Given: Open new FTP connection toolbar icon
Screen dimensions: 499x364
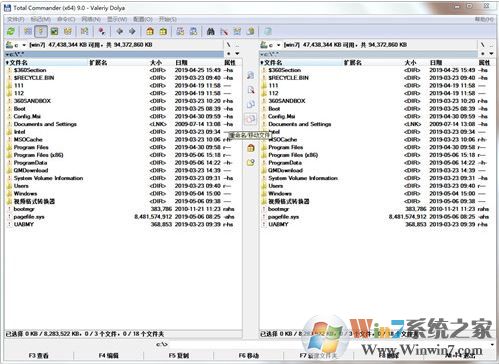Looking at the screenshot, I should click(x=193, y=31).
